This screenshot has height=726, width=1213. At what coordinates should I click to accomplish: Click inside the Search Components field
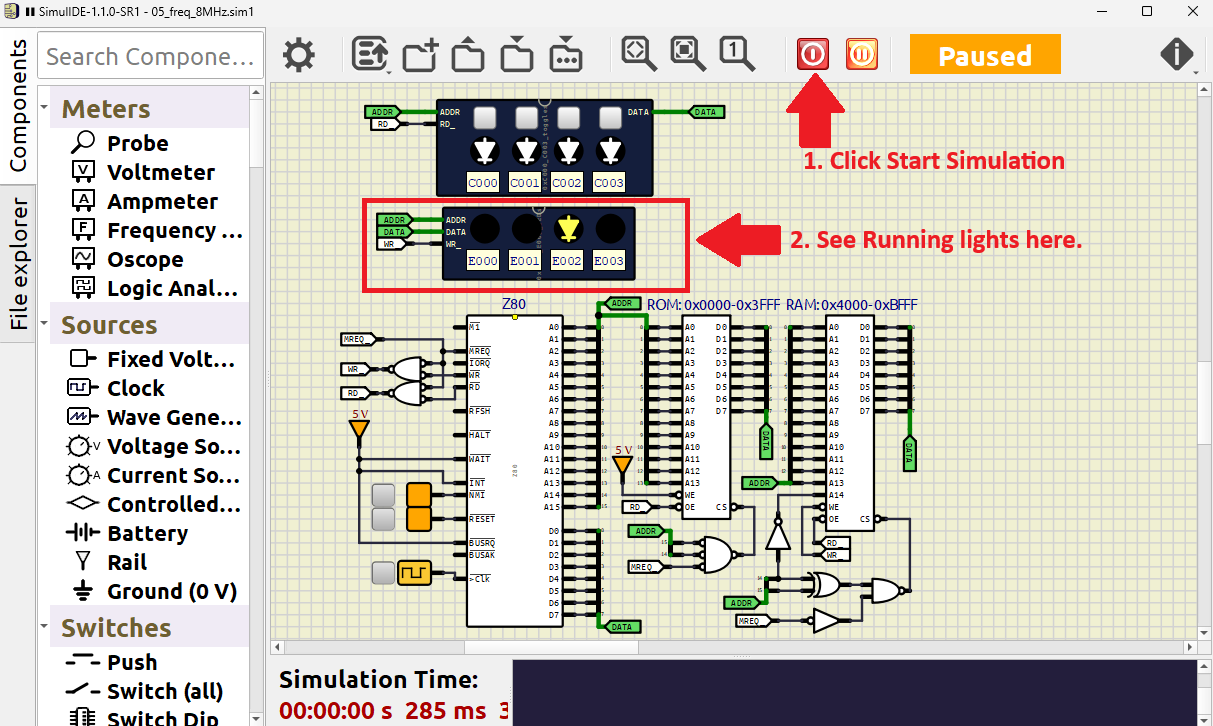[x=148, y=56]
